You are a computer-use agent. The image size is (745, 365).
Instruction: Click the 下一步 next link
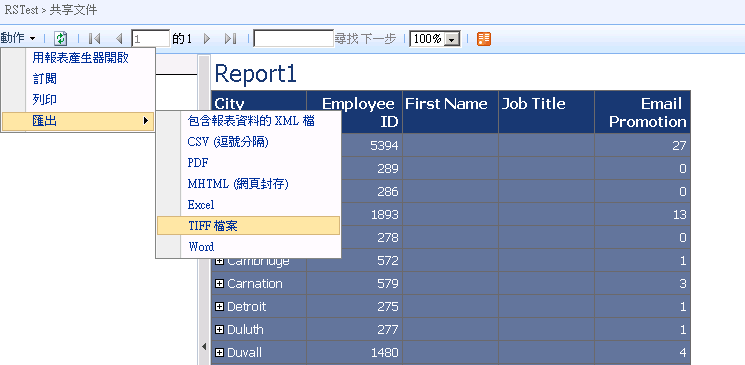coord(378,38)
